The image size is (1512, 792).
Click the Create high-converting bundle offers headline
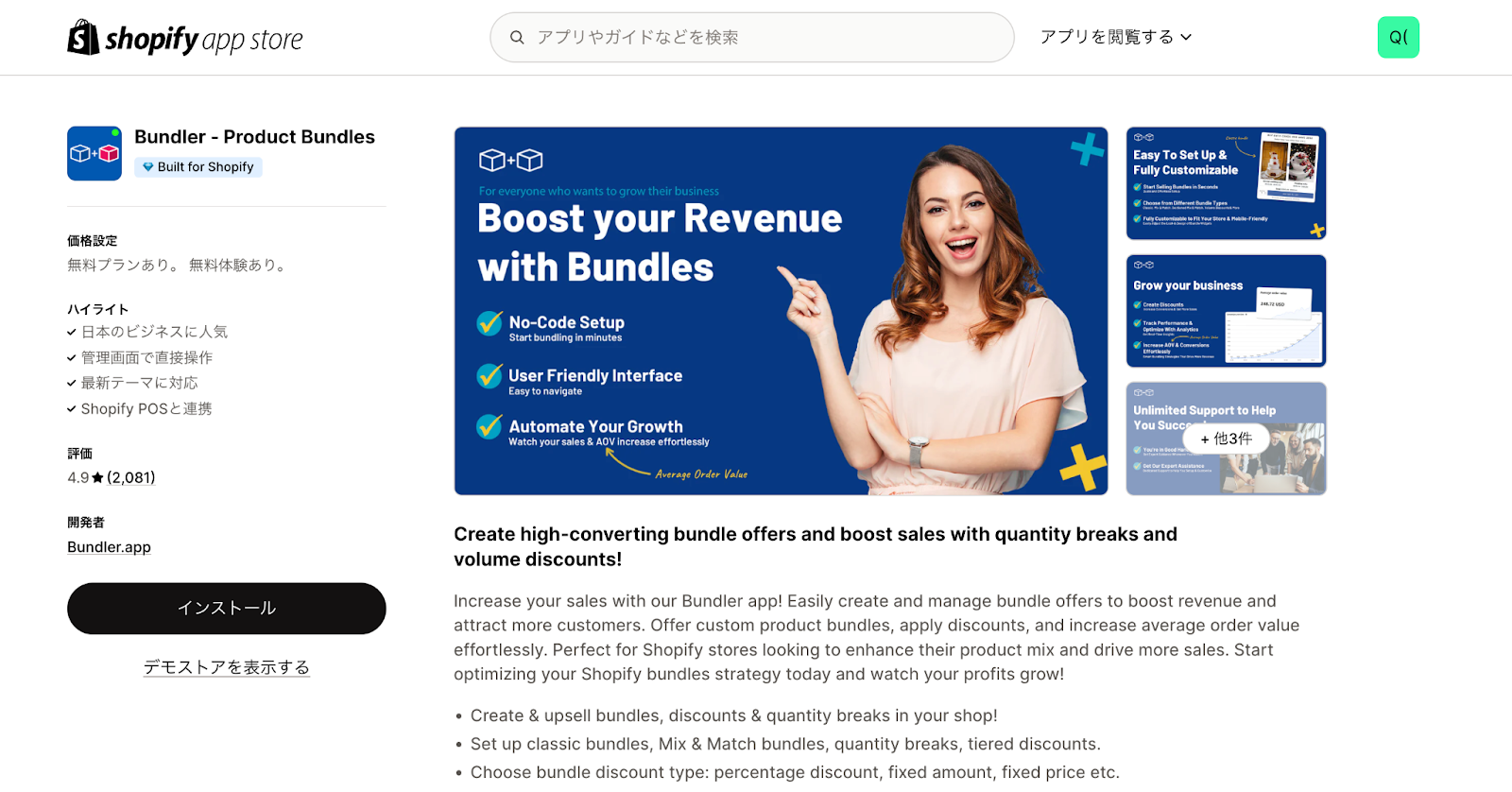[x=816, y=546]
